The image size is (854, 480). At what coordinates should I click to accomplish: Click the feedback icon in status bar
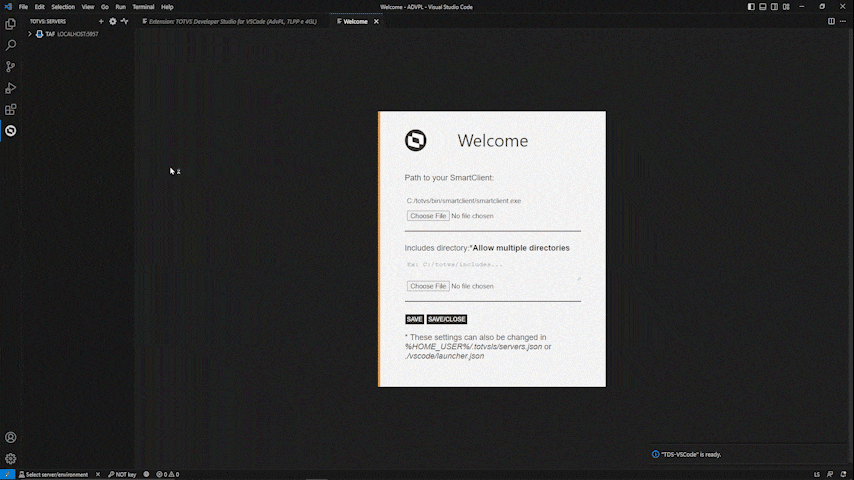pos(829,475)
